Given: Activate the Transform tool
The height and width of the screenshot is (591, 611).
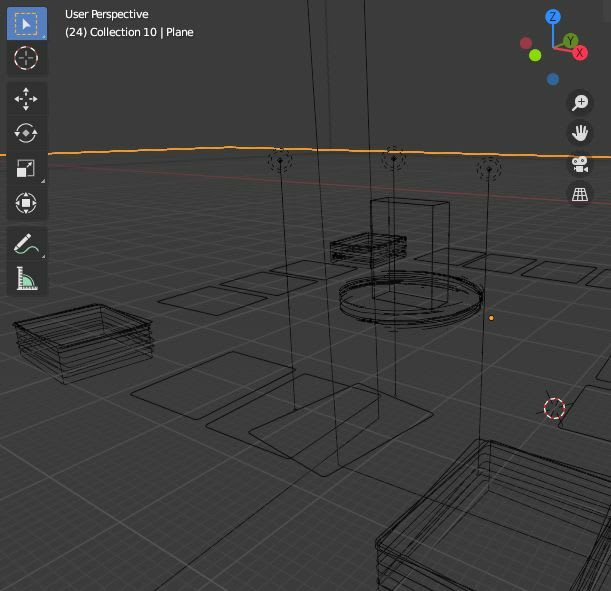Looking at the screenshot, I should (26, 203).
